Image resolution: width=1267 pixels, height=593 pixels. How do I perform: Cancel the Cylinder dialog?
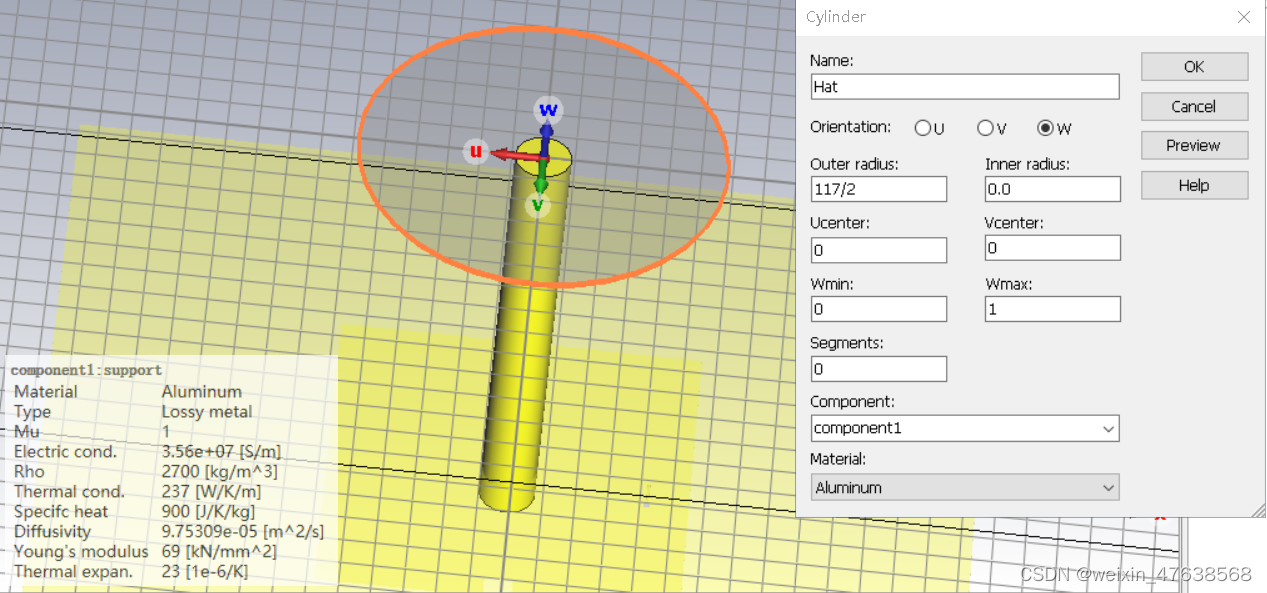pyautogui.click(x=1194, y=106)
